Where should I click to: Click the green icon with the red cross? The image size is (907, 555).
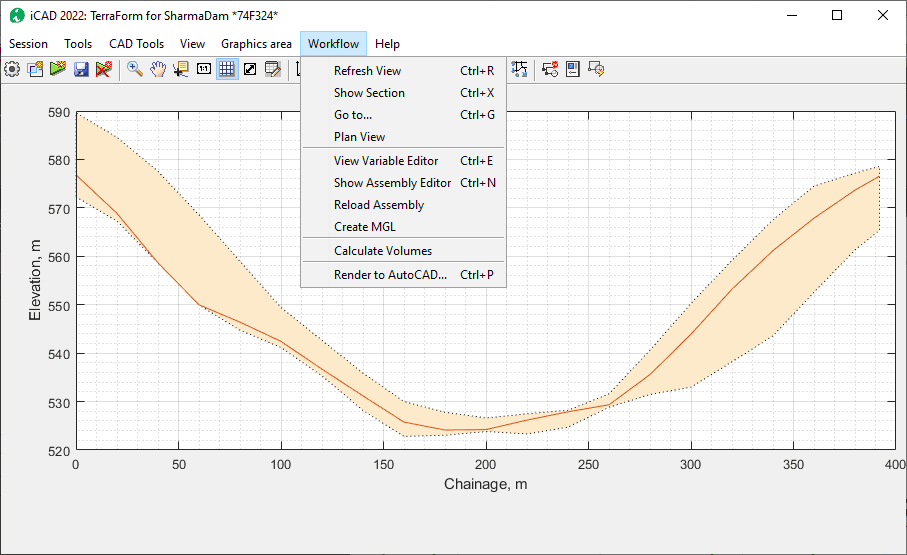(x=104, y=69)
